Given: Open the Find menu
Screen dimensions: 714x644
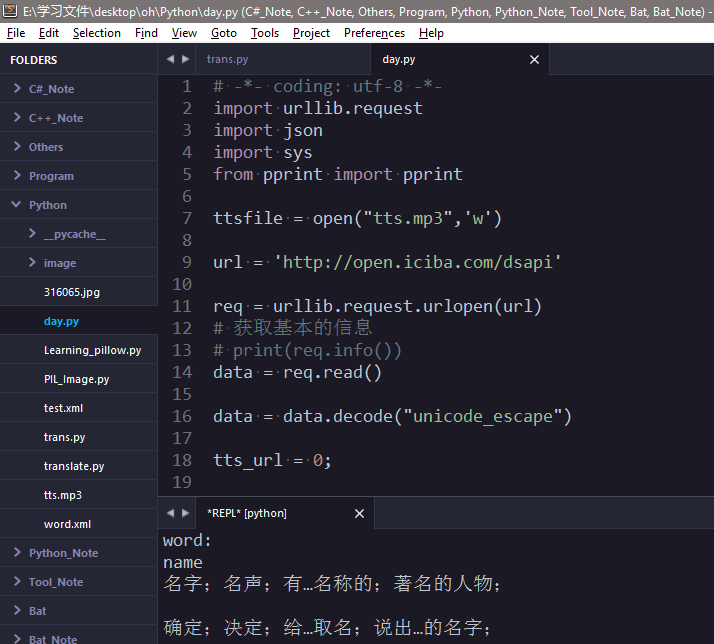Looking at the screenshot, I should pos(146,33).
